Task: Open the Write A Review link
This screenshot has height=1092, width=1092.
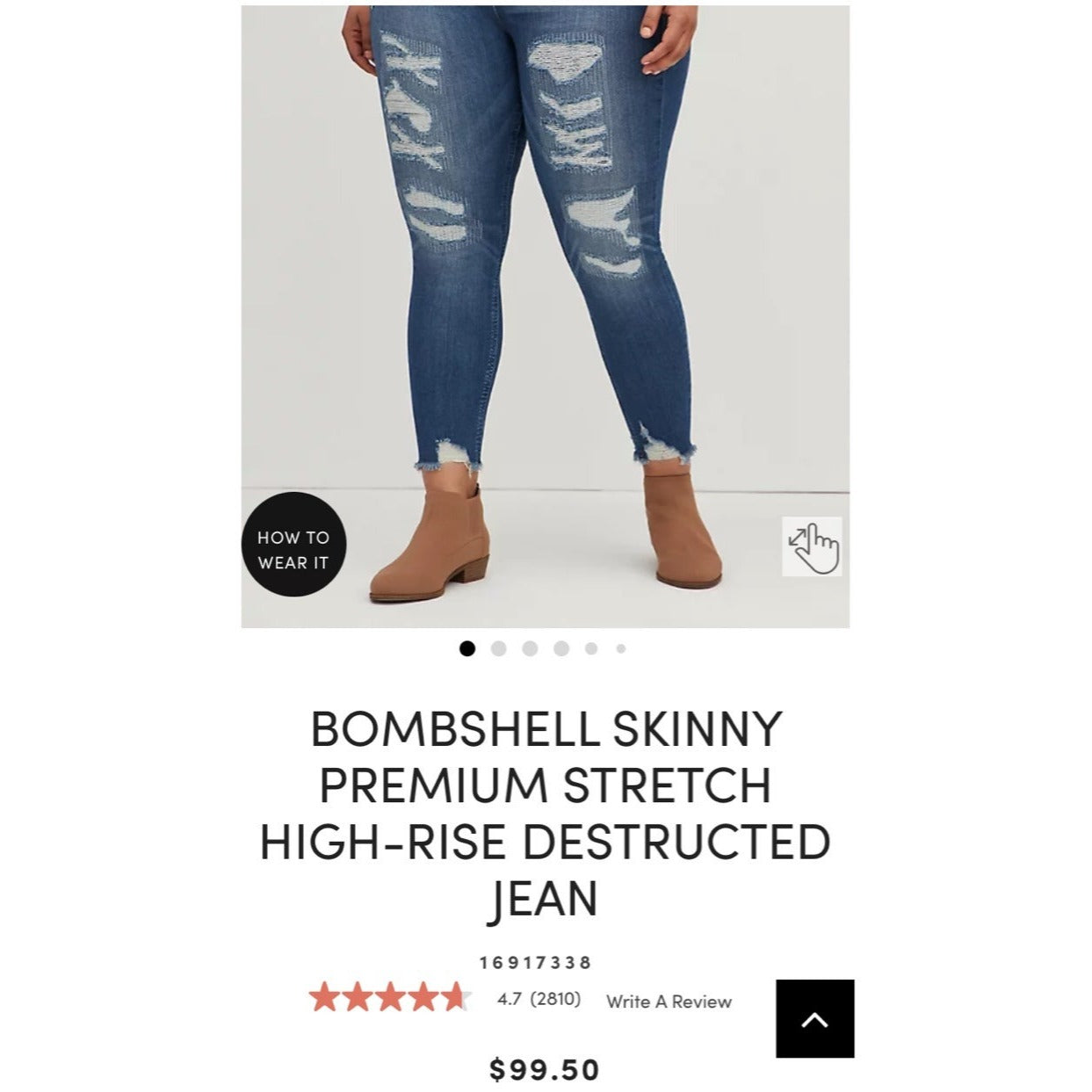Action: click(x=669, y=1002)
